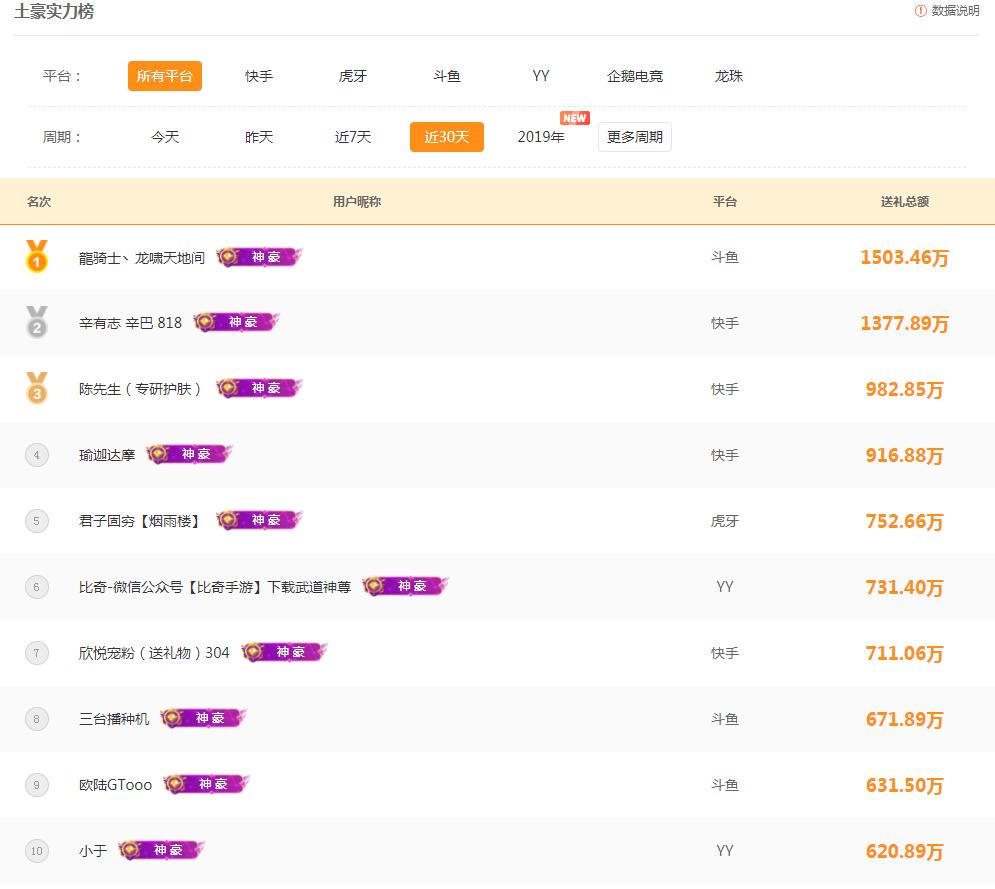This screenshot has height=889, width=995.
Task: Click the rank 4 circle badge
Action: pos(36,455)
